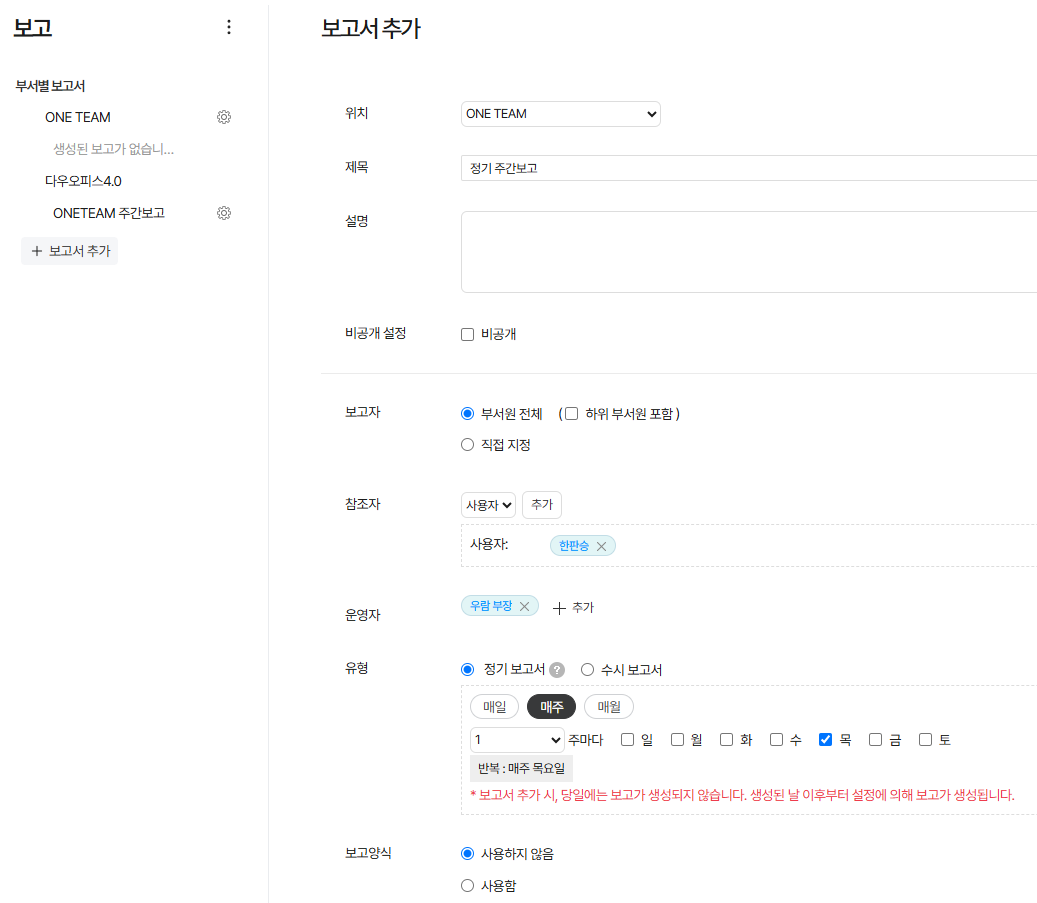Click the plus 보고서 추가 sidebar button
1037x903 pixels.
click(70, 251)
